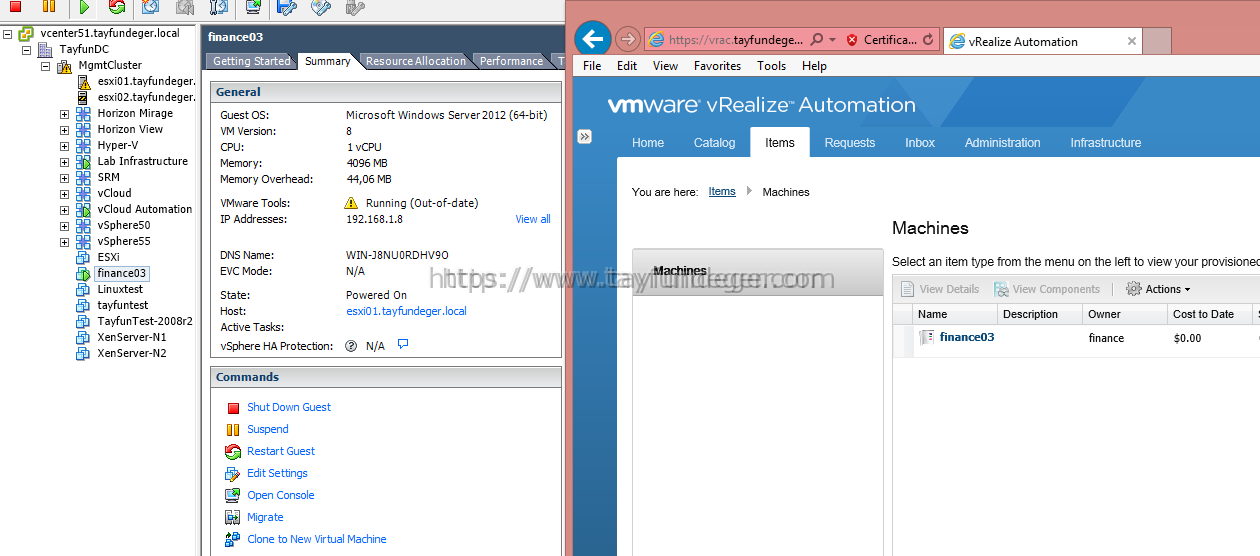Open Snapshot Manager toolbar icon
Viewport: 1260px width, 556px height.
point(218,7)
